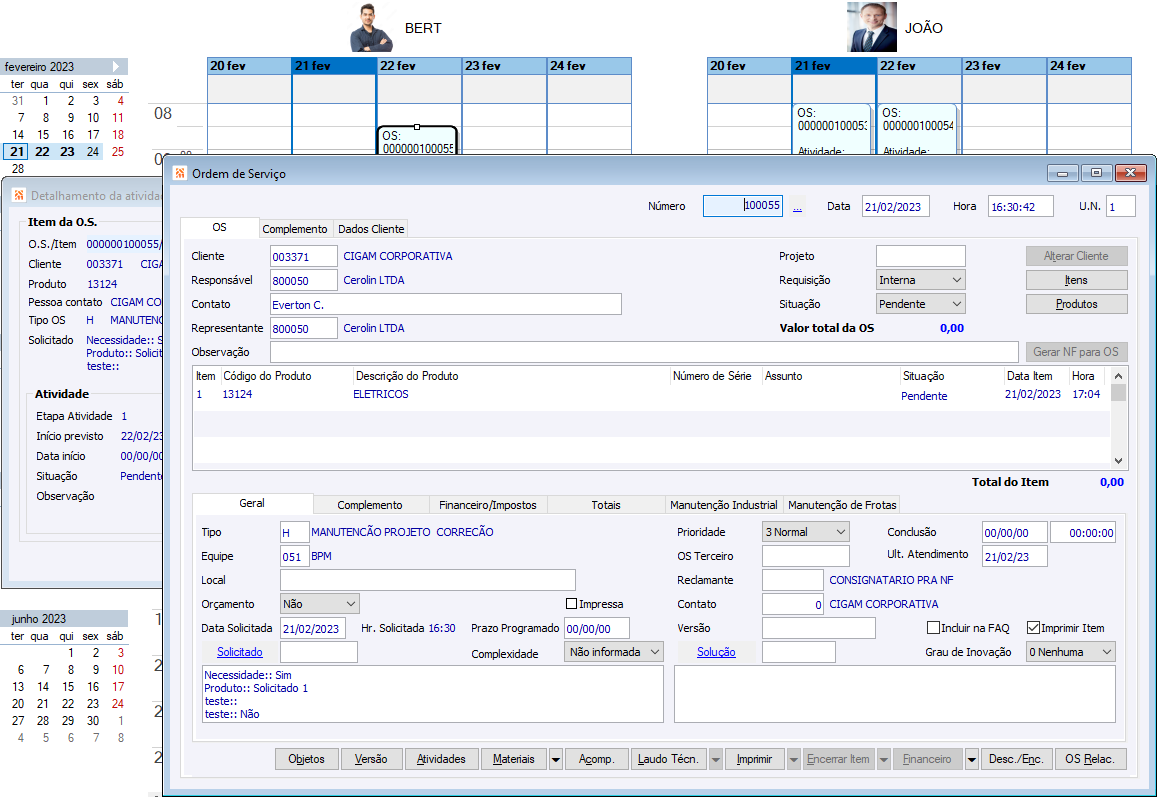1157x797 pixels.
Task: Open the Situação dropdown showing Pendente
Action: 921,304
